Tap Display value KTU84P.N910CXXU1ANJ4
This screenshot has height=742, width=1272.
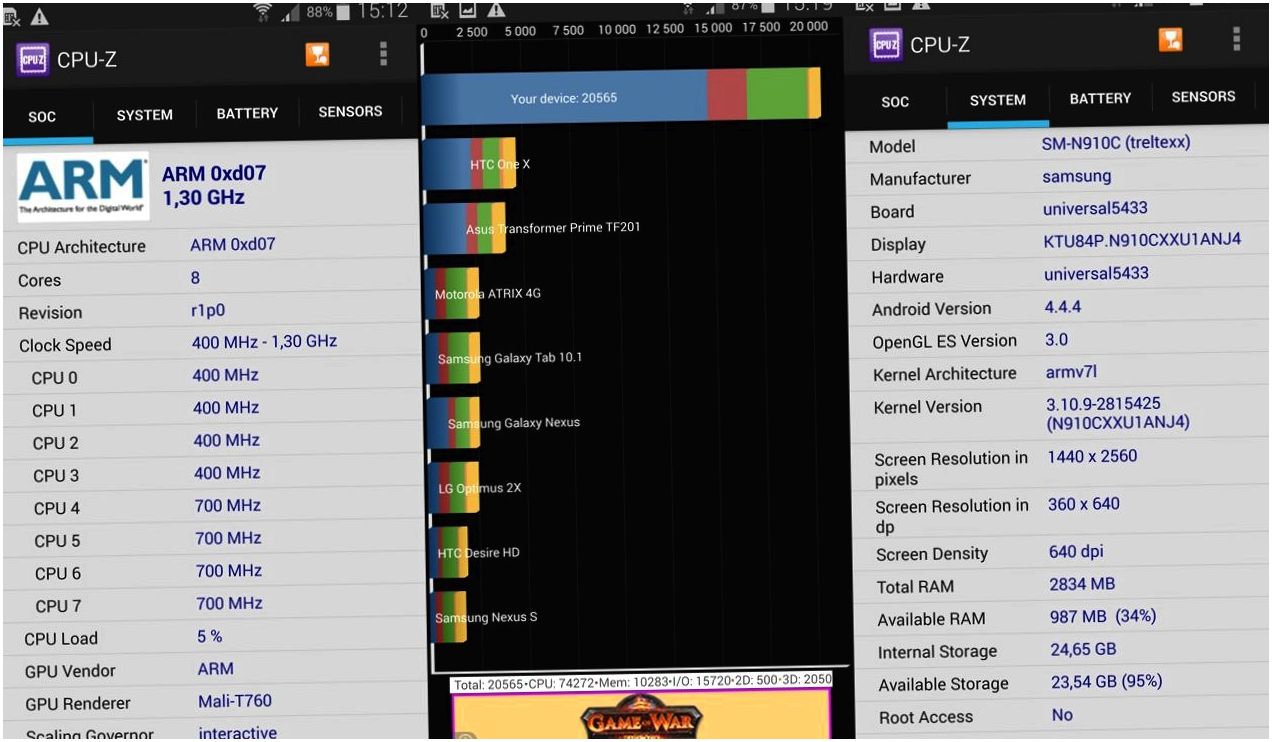[x=1142, y=240]
